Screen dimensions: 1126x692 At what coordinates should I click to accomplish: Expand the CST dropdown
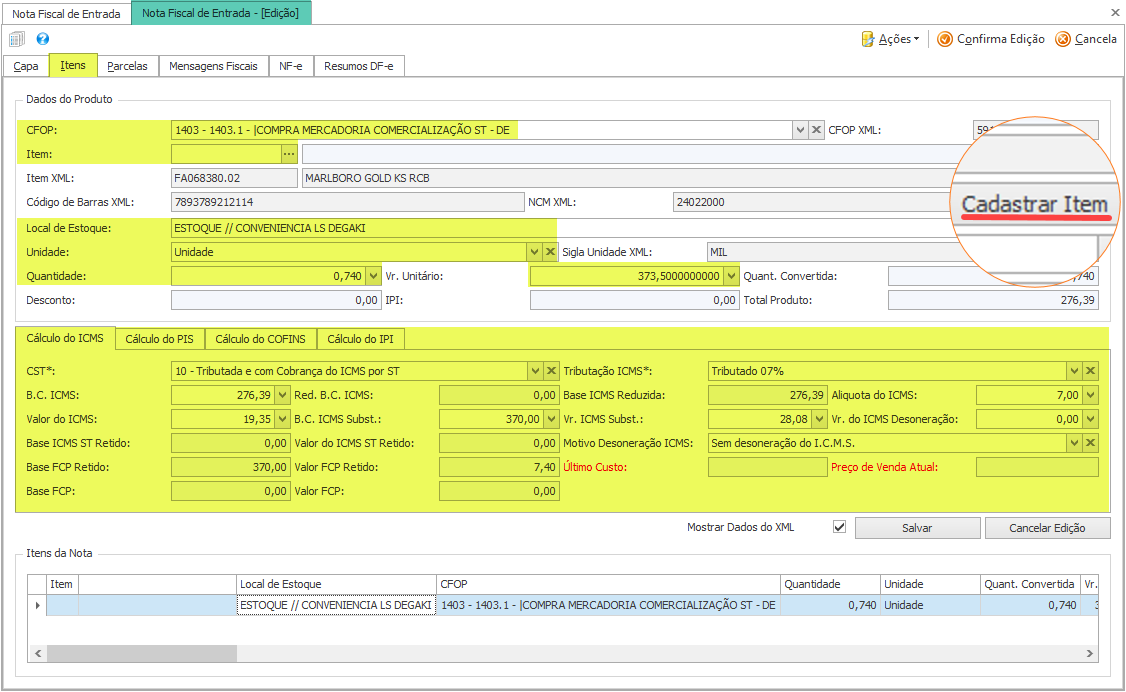pyautogui.click(x=535, y=371)
